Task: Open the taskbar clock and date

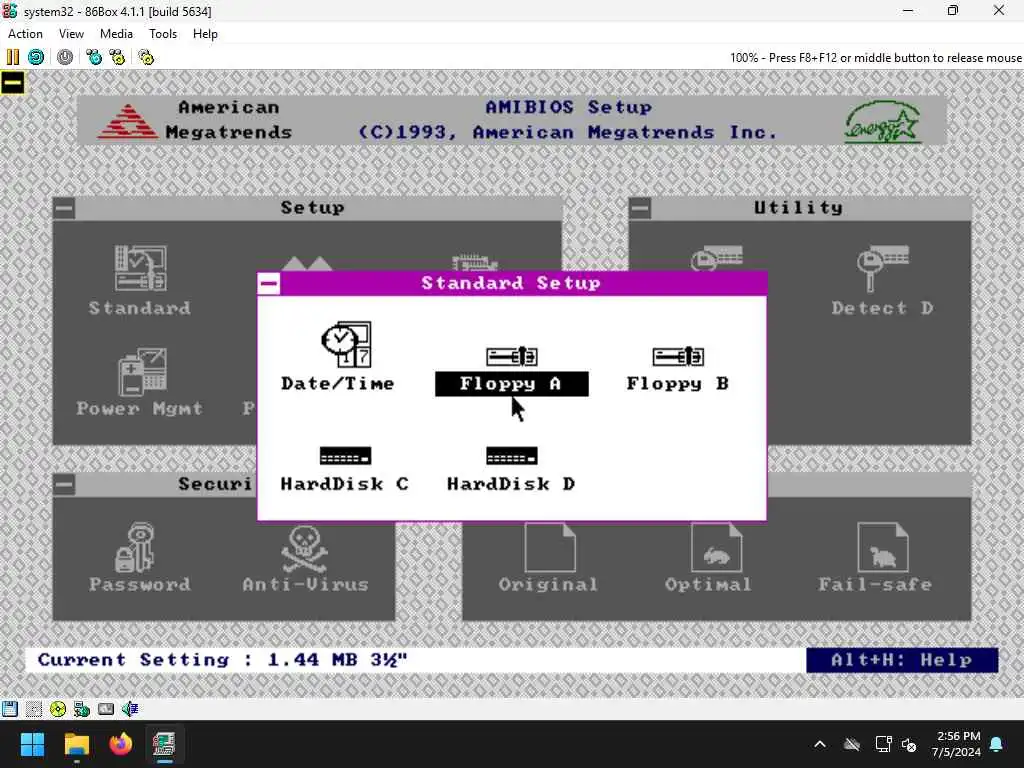Action: (x=956, y=744)
